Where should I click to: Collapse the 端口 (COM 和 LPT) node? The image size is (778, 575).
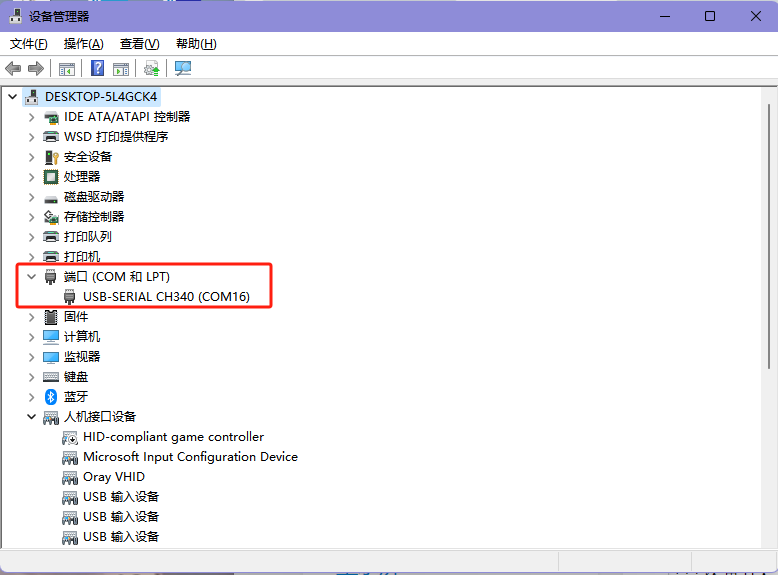point(32,276)
